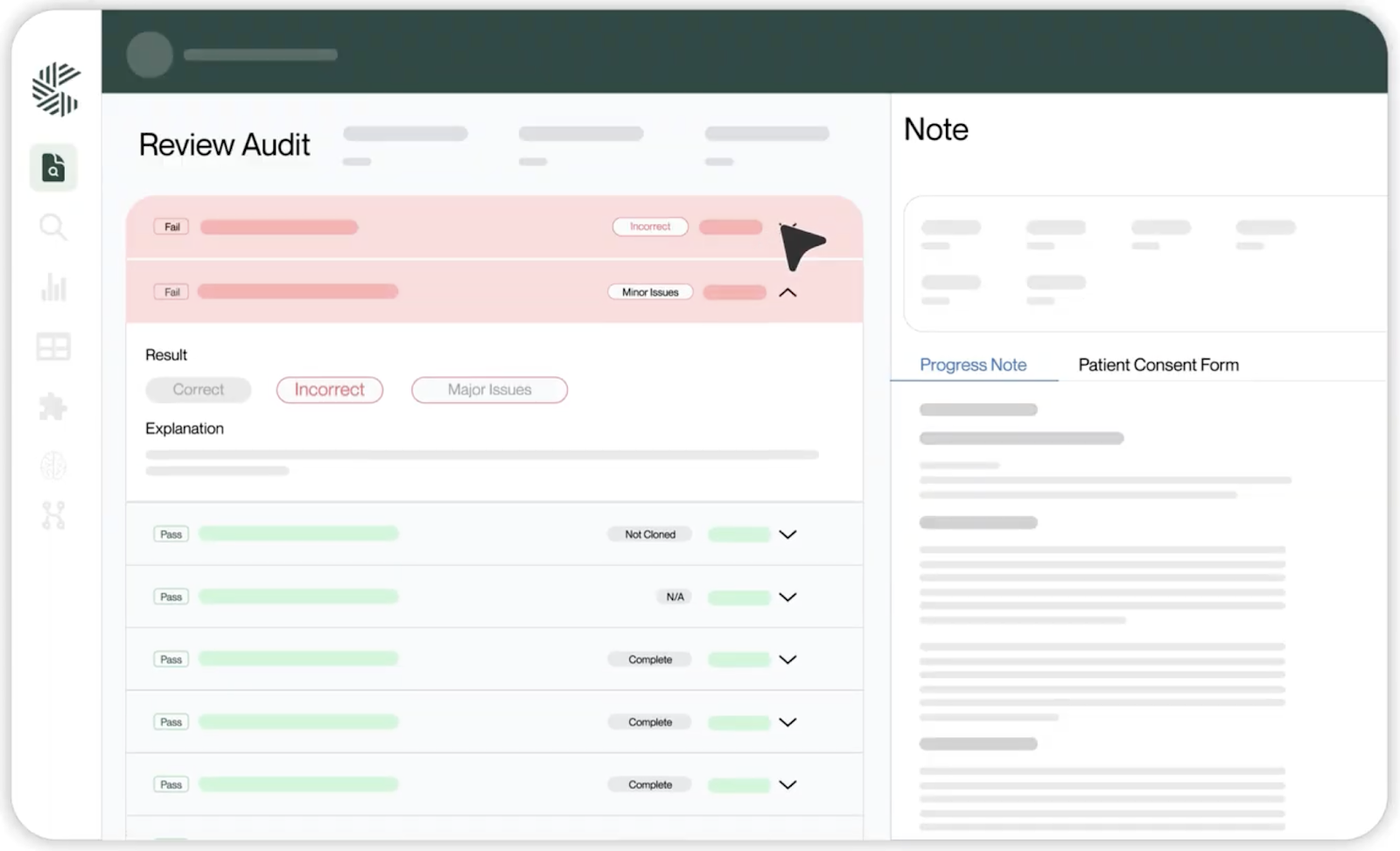Click the red score bar in Minor Issues row
The height and width of the screenshot is (851, 1400).
coord(735,292)
